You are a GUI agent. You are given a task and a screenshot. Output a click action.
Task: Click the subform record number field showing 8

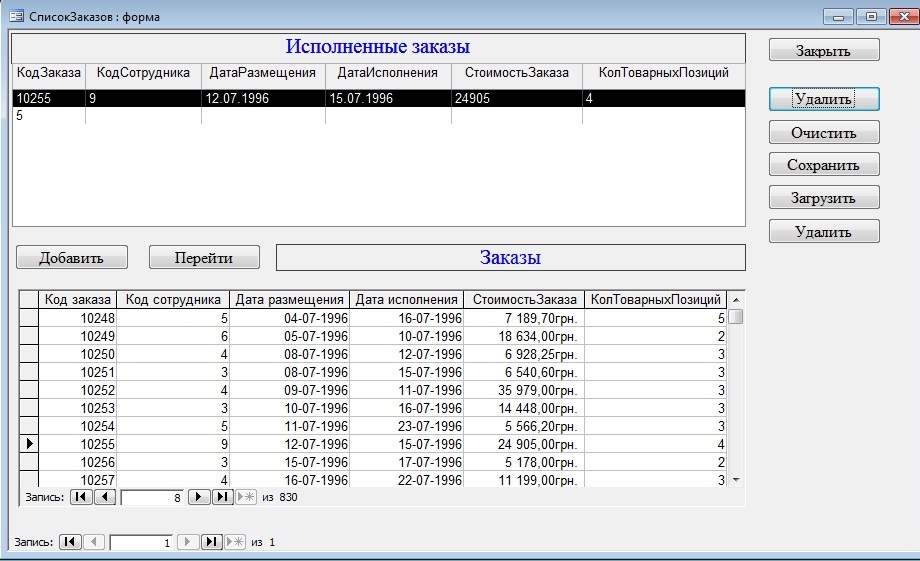pyautogui.click(x=152, y=498)
